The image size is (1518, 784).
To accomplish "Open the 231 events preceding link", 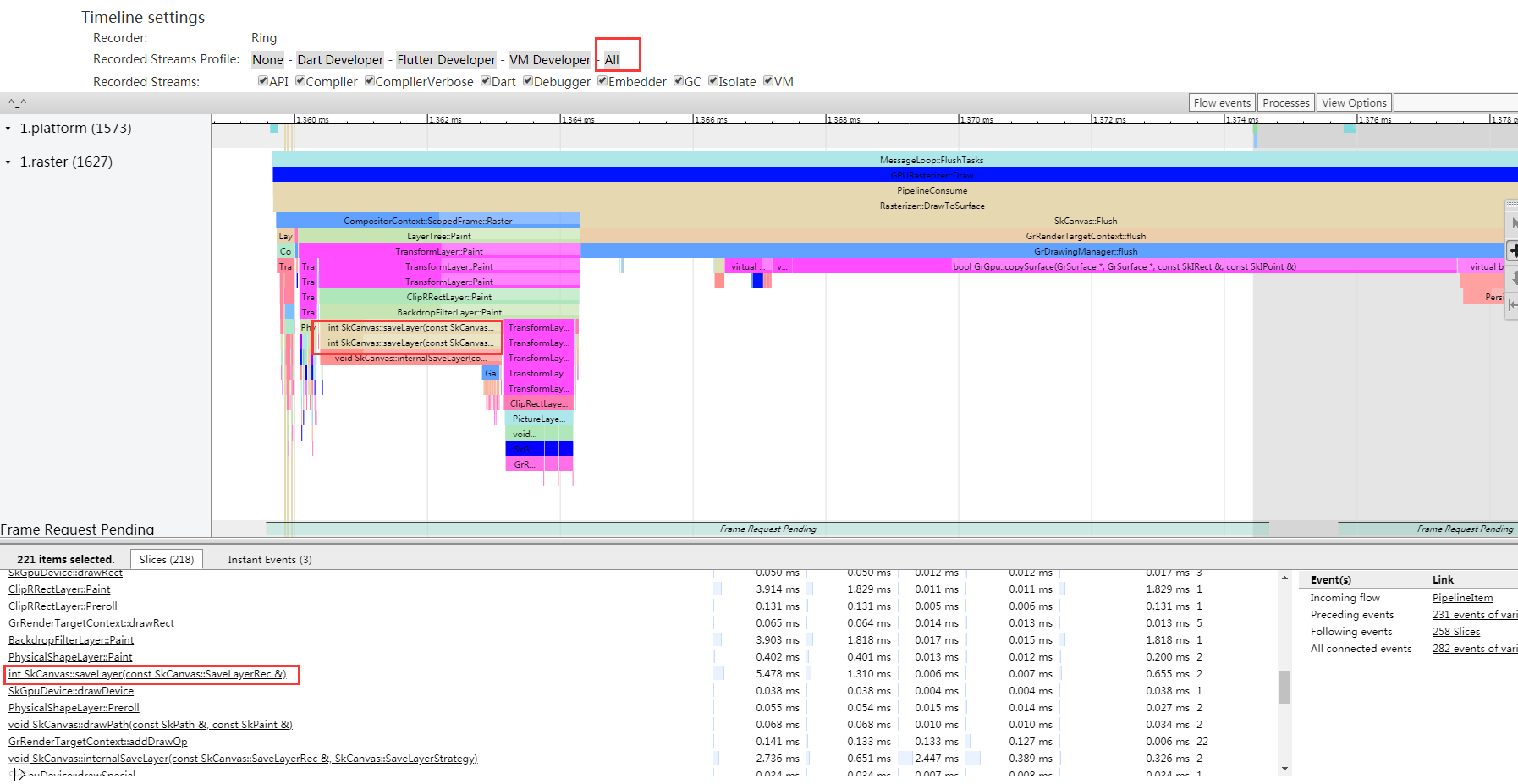I will point(1475,614).
